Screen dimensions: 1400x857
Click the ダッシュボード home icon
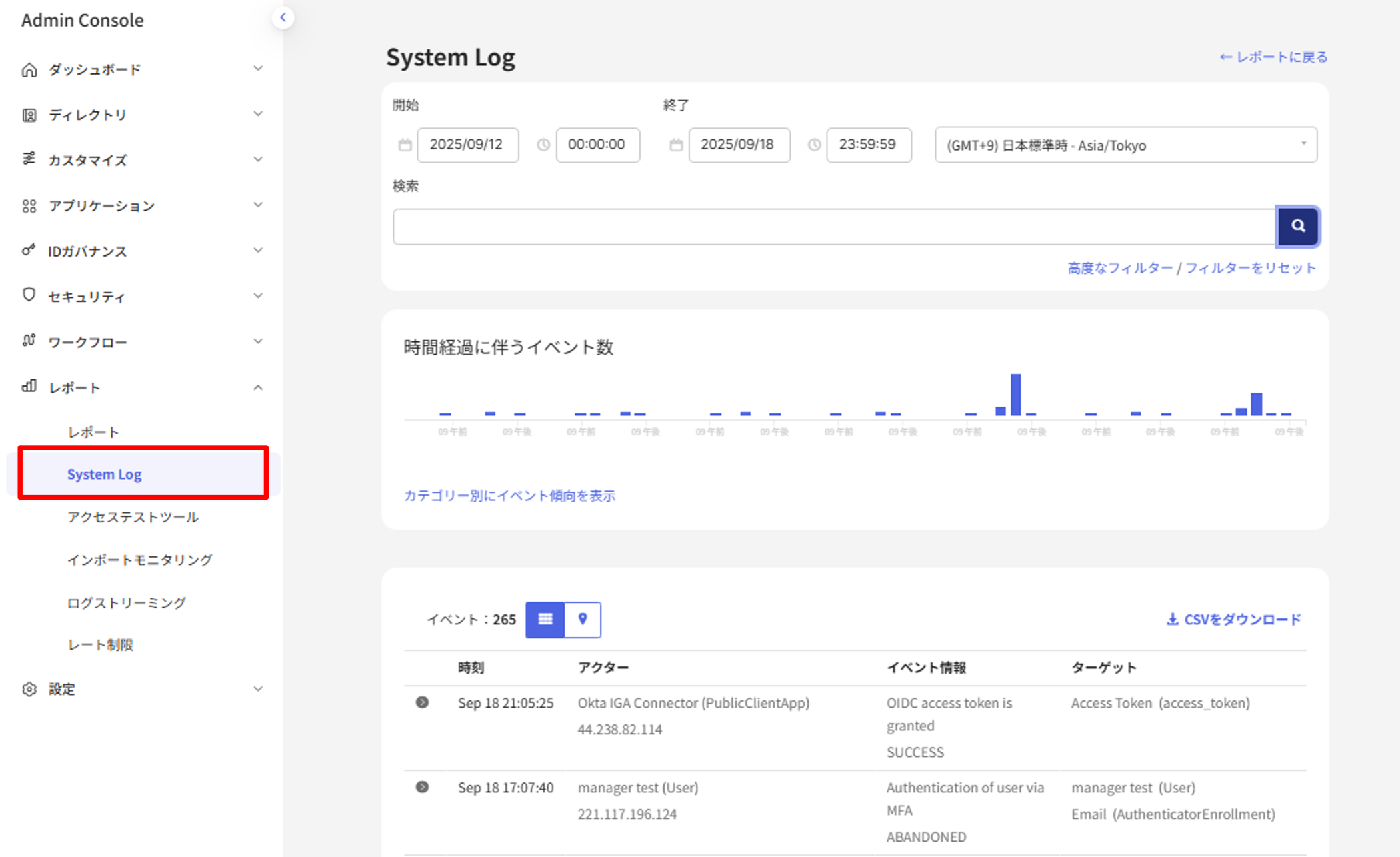pos(29,69)
